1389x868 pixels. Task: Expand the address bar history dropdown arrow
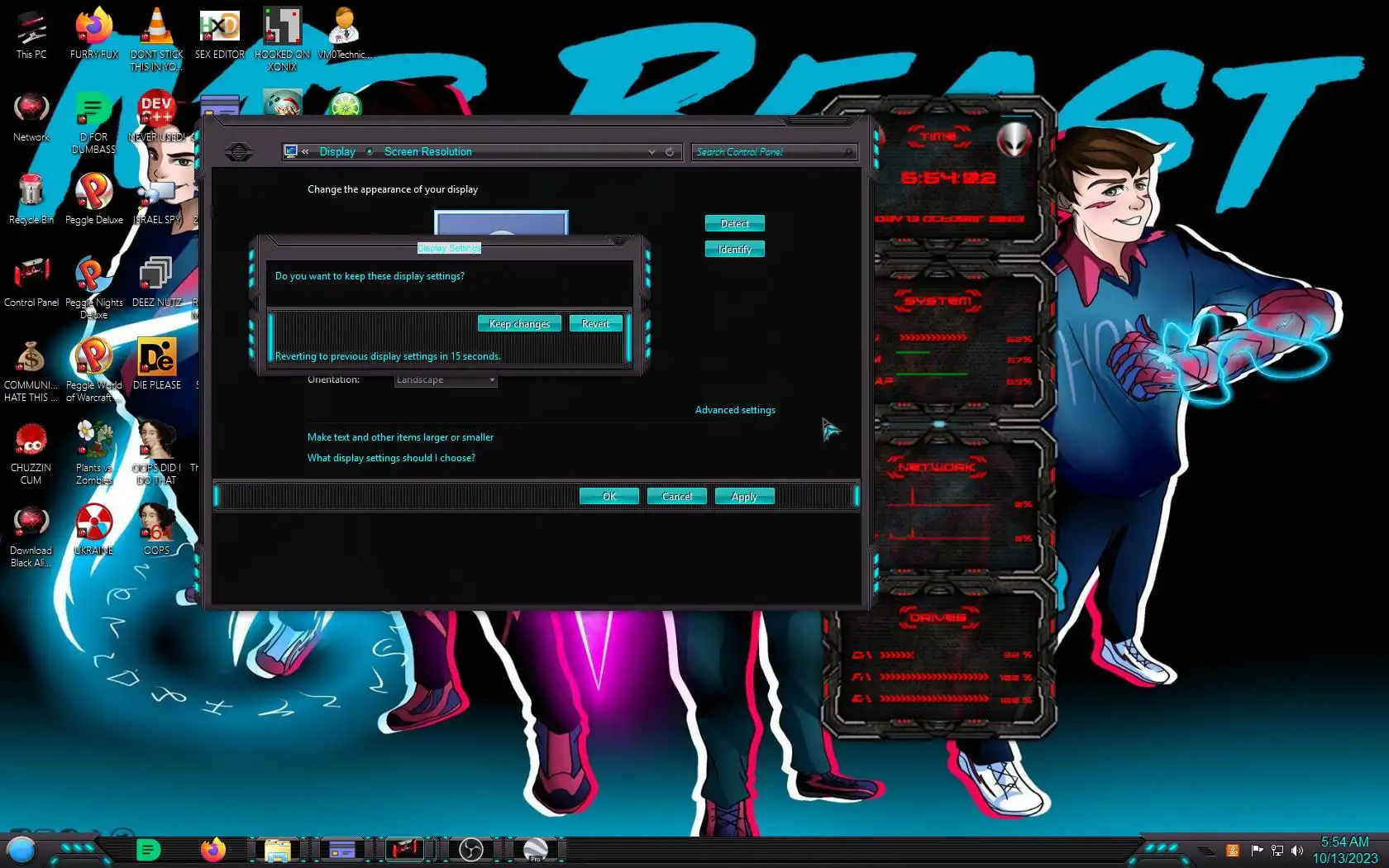[x=652, y=152]
